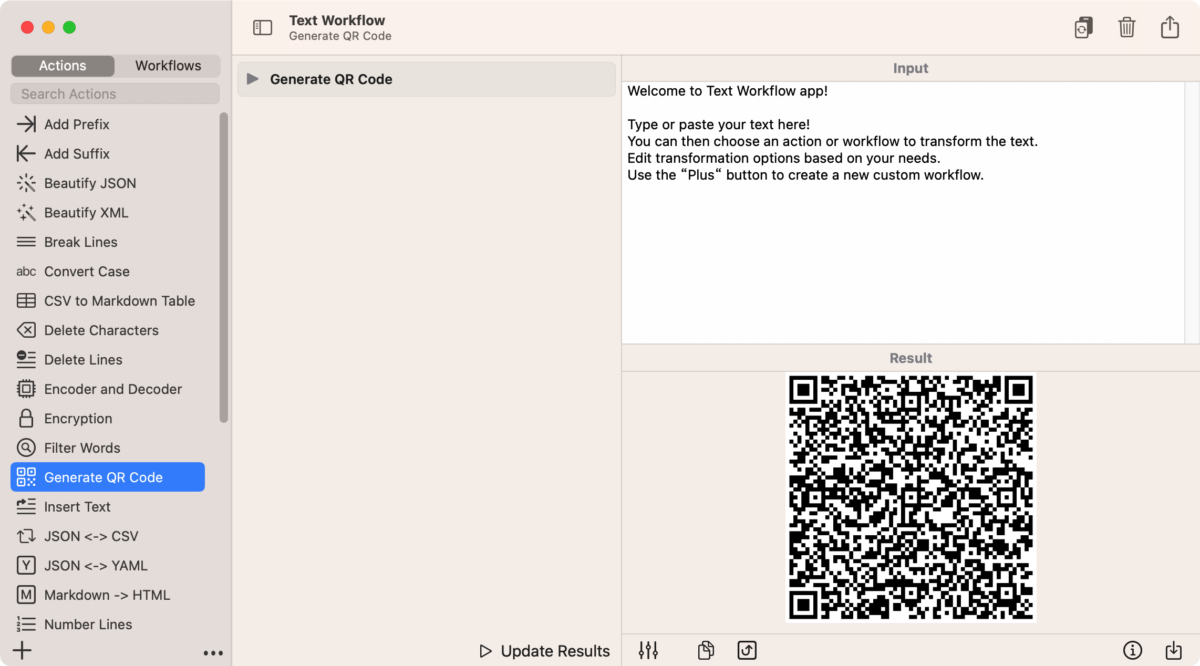Click the Text Workflow title text
This screenshot has height=666, width=1200.
pyautogui.click(x=337, y=20)
